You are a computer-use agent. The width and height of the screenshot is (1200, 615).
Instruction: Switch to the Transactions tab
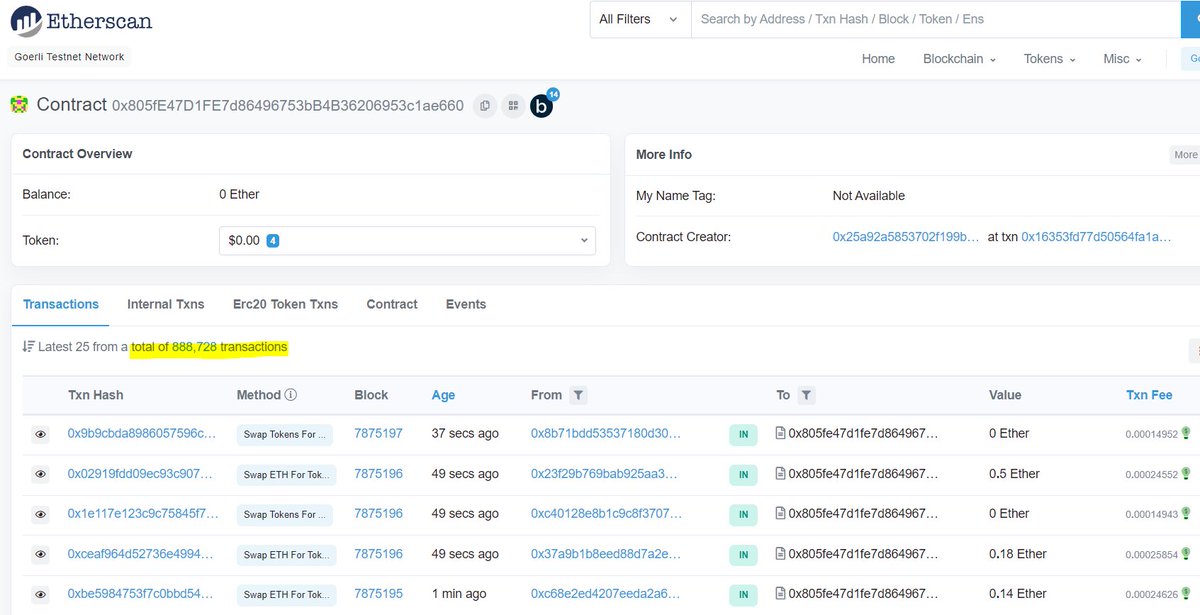[x=61, y=304]
